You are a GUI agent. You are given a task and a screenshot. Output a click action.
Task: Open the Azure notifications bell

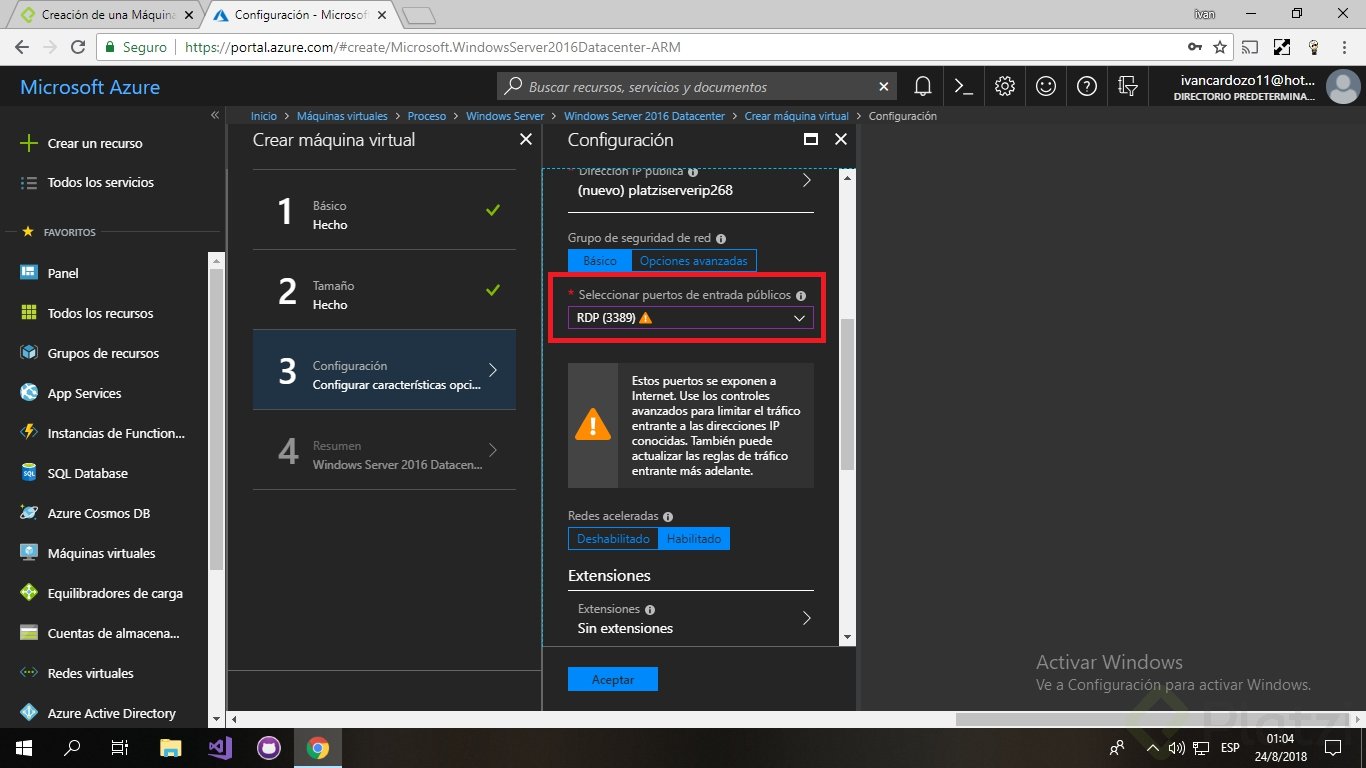(x=923, y=87)
